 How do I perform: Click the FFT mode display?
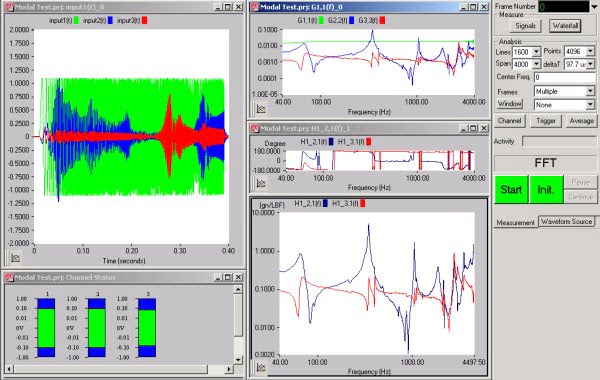click(x=545, y=163)
